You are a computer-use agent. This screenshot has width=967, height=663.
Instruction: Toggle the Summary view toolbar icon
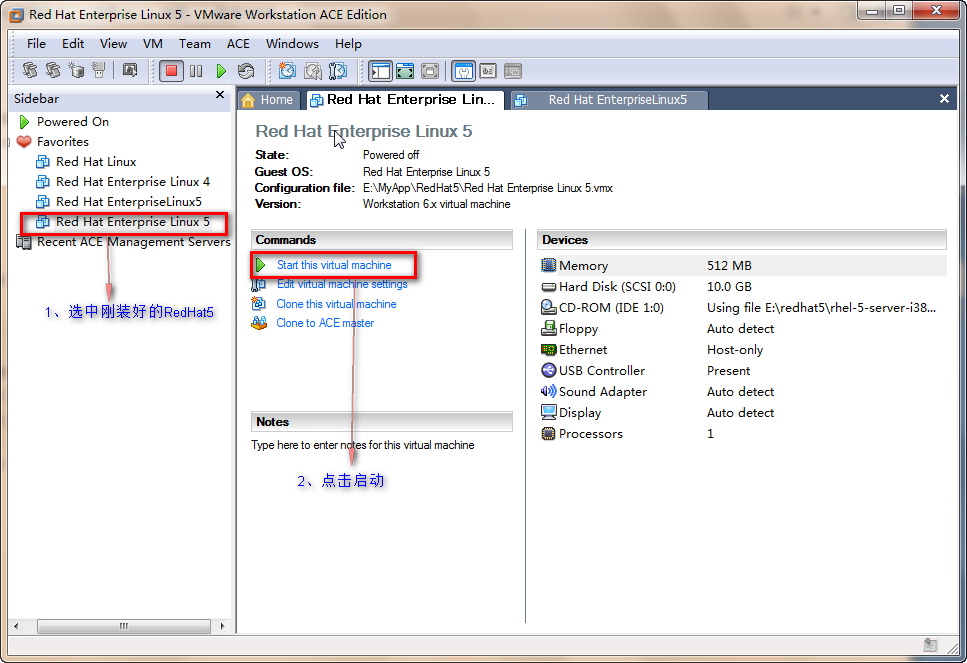[463, 72]
